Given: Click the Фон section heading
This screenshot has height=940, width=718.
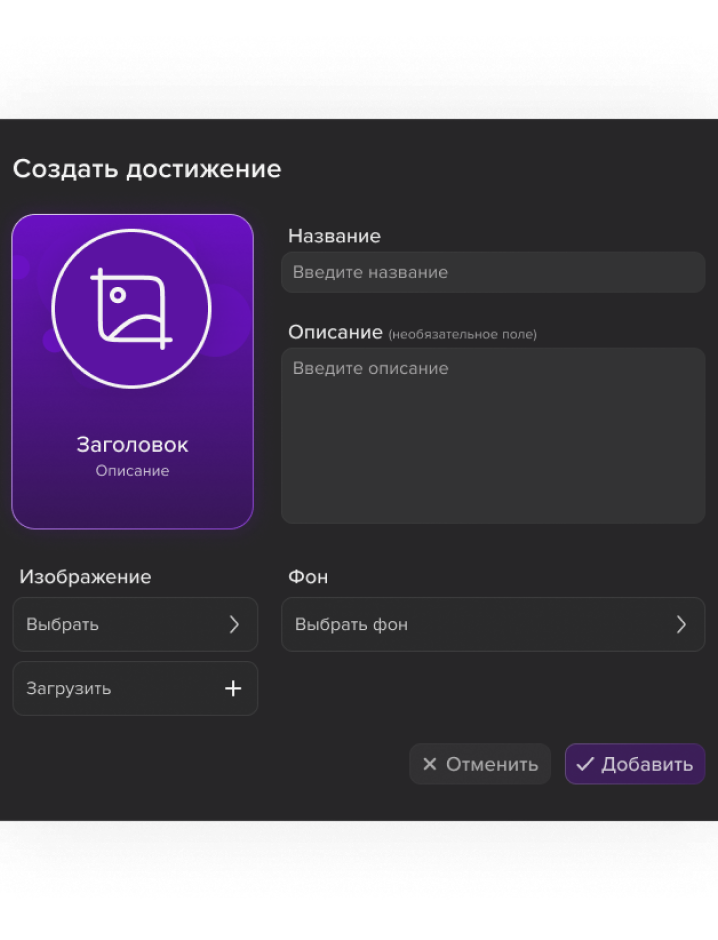Looking at the screenshot, I should coord(308,577).
